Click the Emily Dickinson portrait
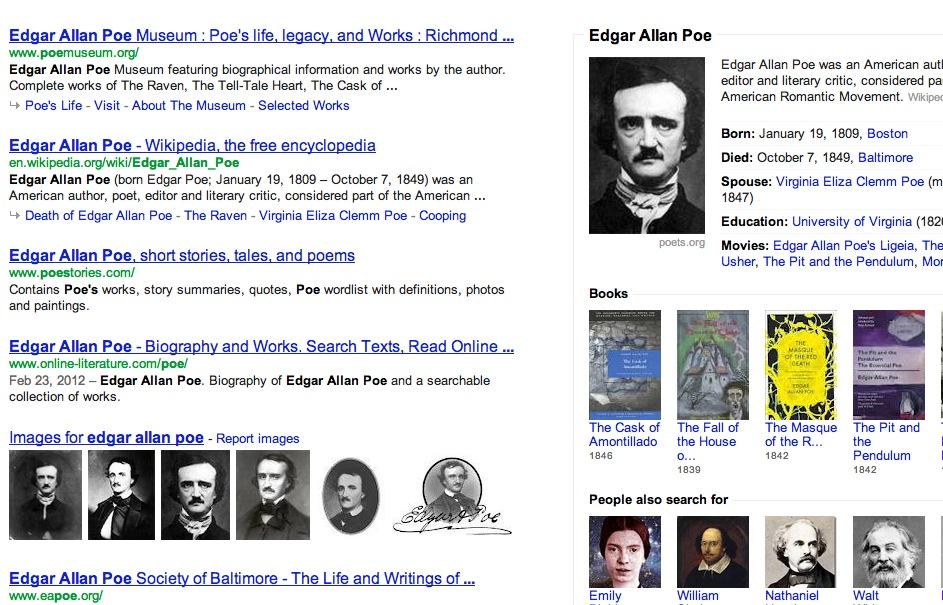 [x=625, y=552]
